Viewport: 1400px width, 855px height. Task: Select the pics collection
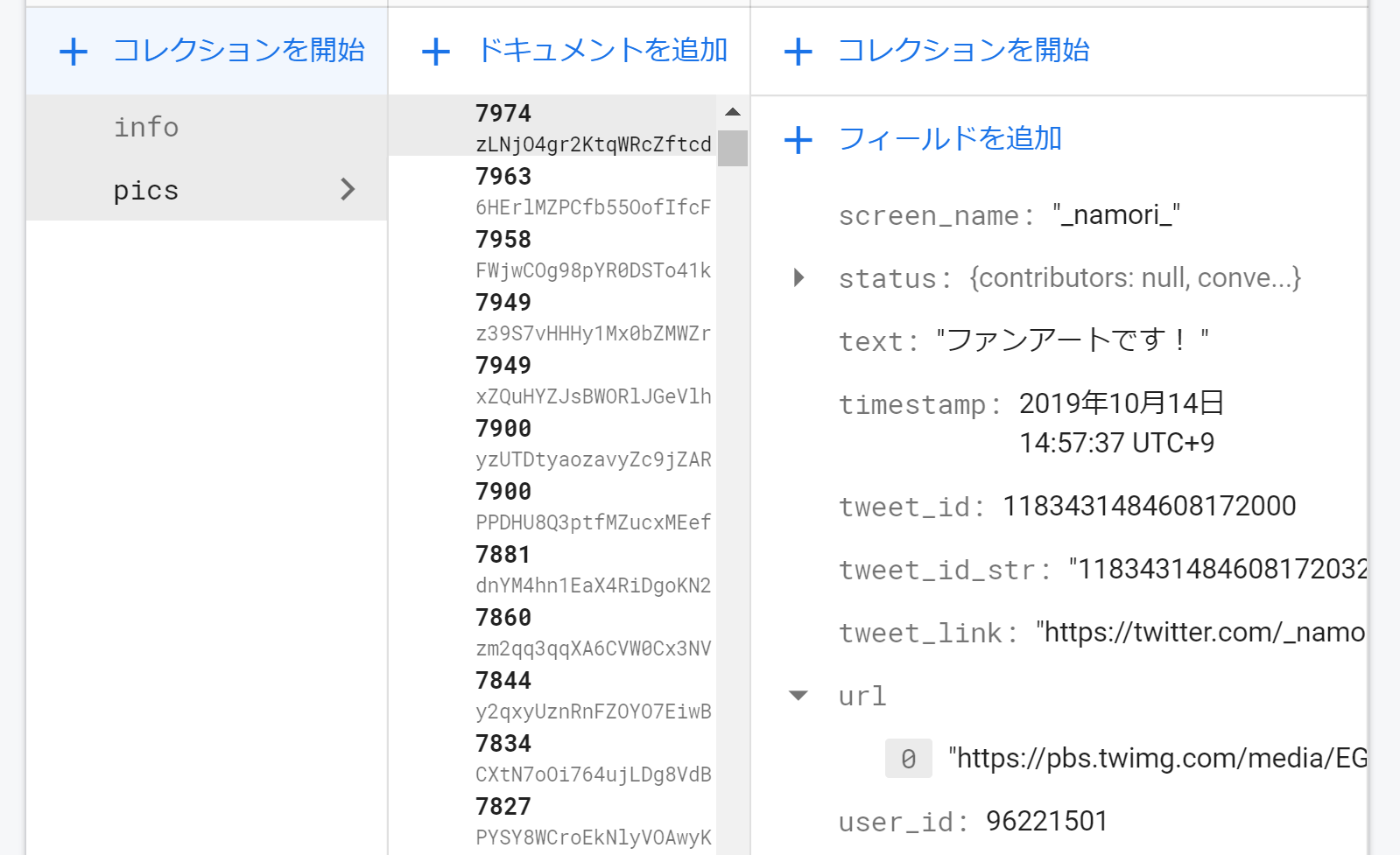pyautogui.click(x=207, y=190)
